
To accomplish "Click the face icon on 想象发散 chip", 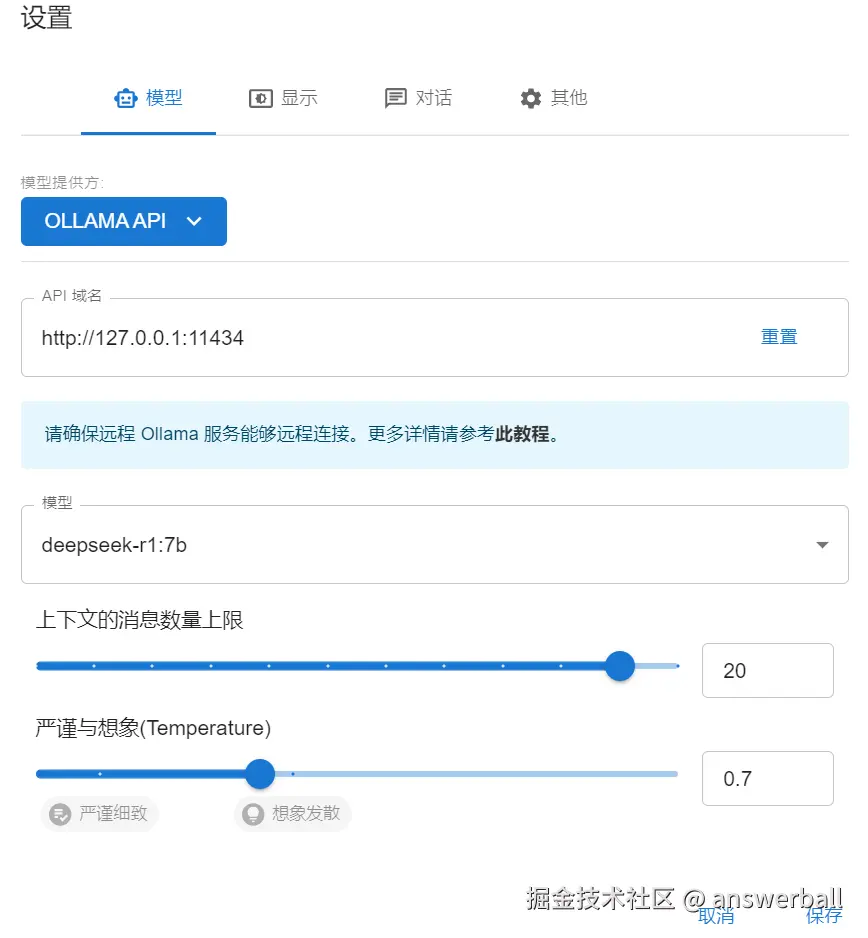I will pos(251,814).
